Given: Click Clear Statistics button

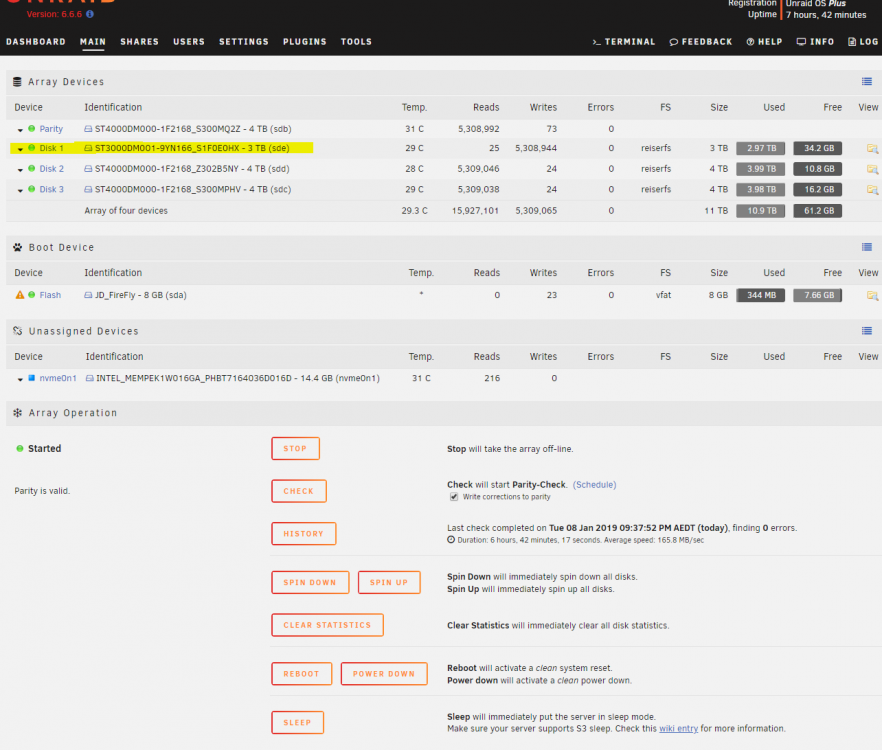Looking at the screenshot, I should click(x=327, y=625).
